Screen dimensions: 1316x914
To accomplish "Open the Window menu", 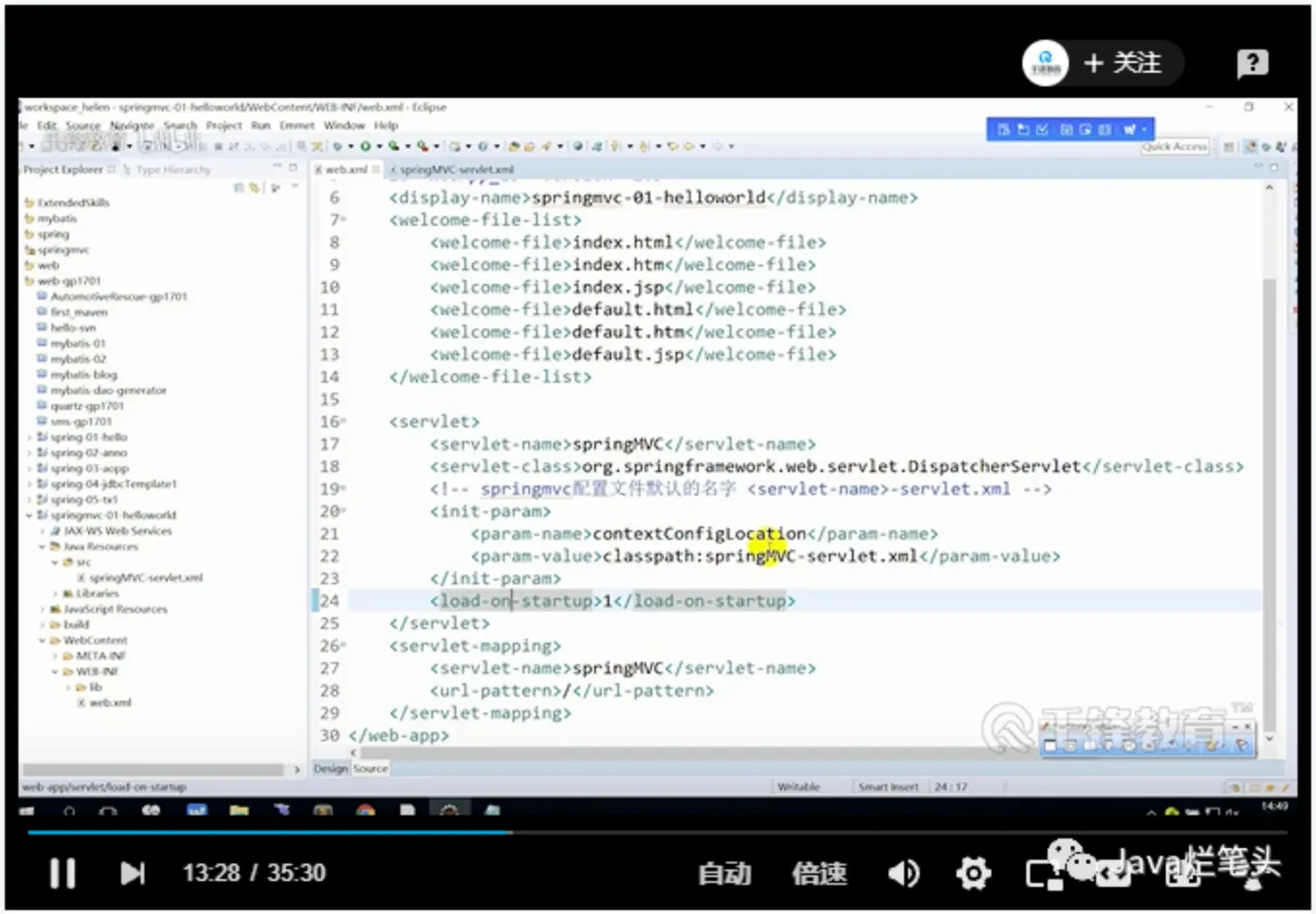I will 344,125.
